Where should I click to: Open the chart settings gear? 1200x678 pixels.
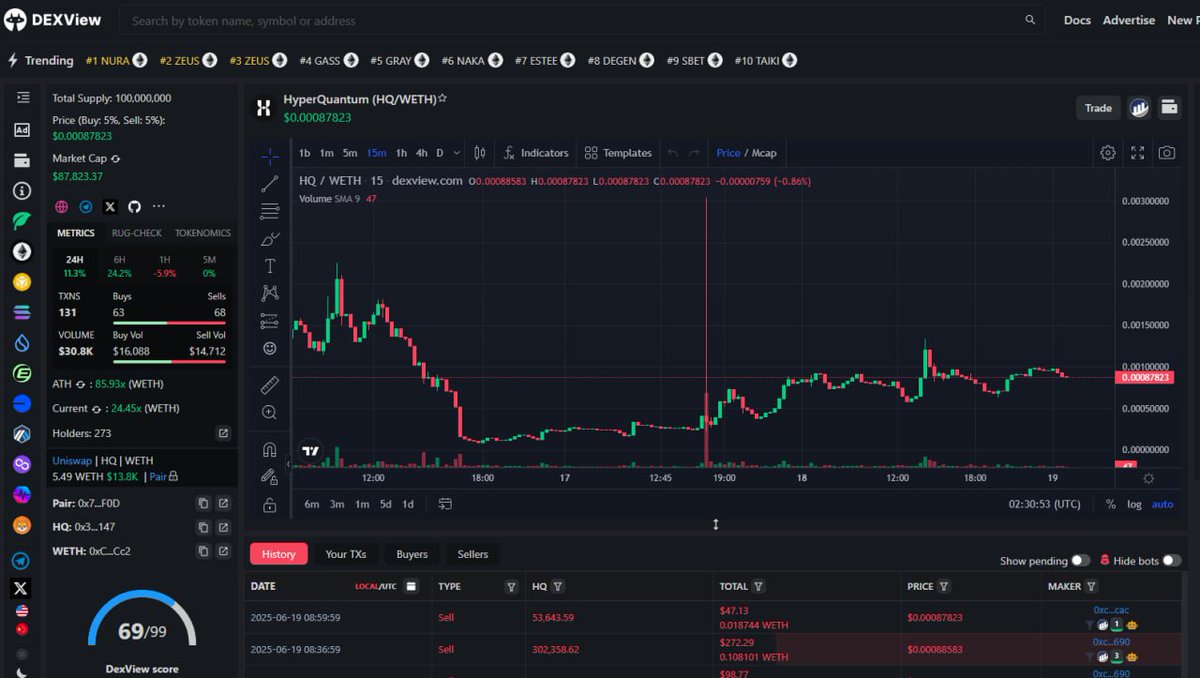(x=1108, y=153)
